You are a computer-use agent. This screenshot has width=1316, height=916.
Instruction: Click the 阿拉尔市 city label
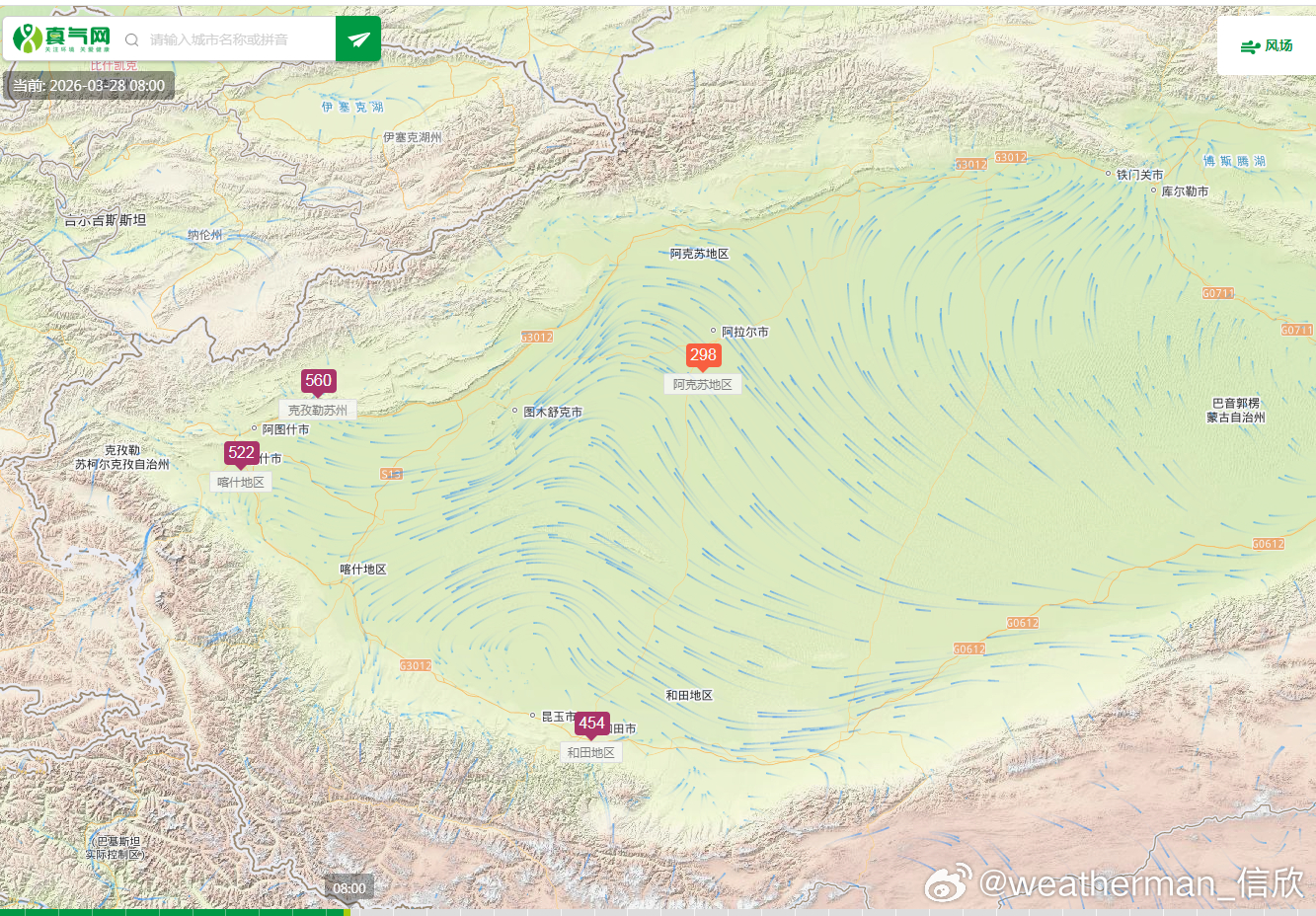point(744,332)
